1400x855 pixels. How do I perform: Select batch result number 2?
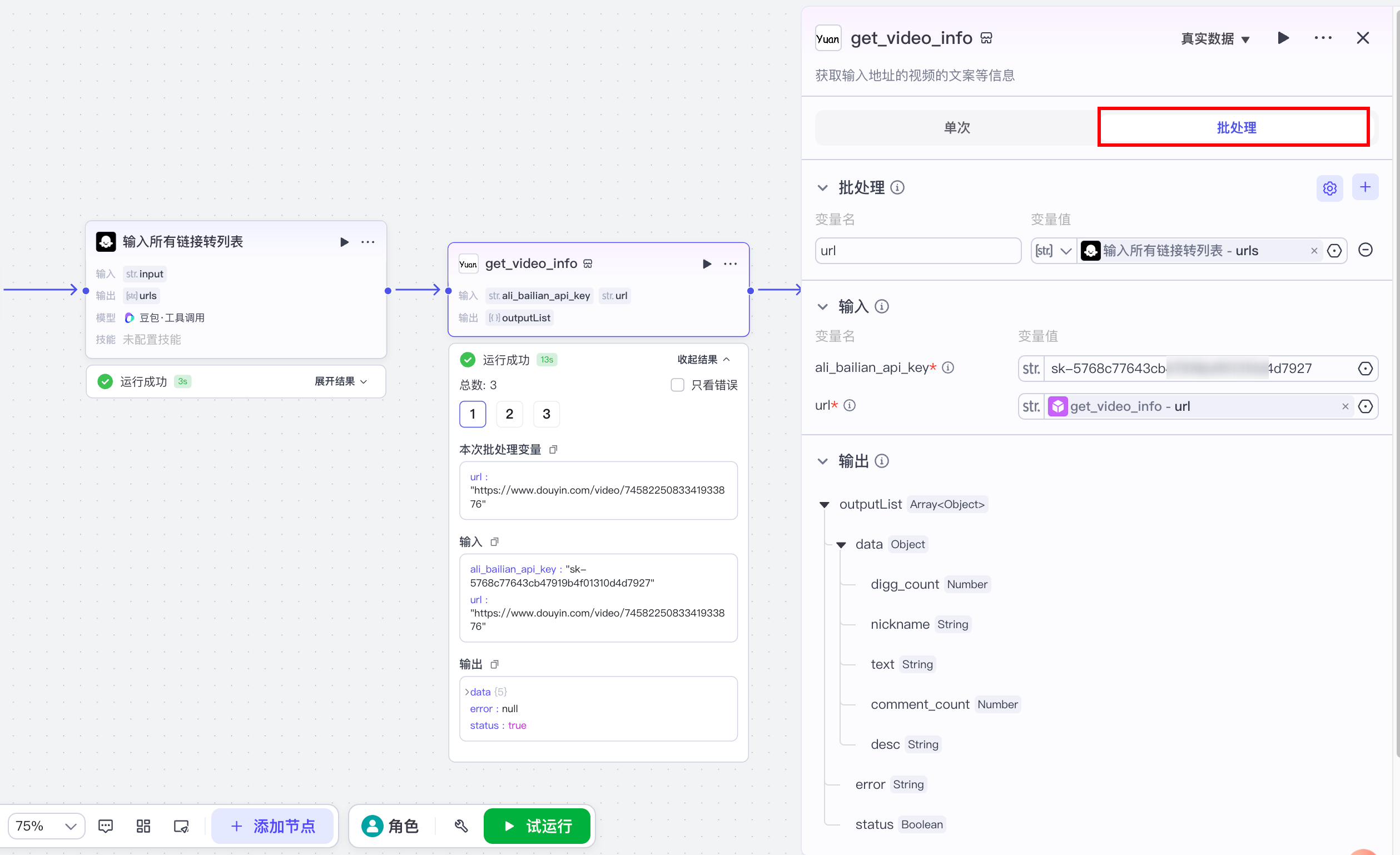pyautogui.click(x=509, y=414)
